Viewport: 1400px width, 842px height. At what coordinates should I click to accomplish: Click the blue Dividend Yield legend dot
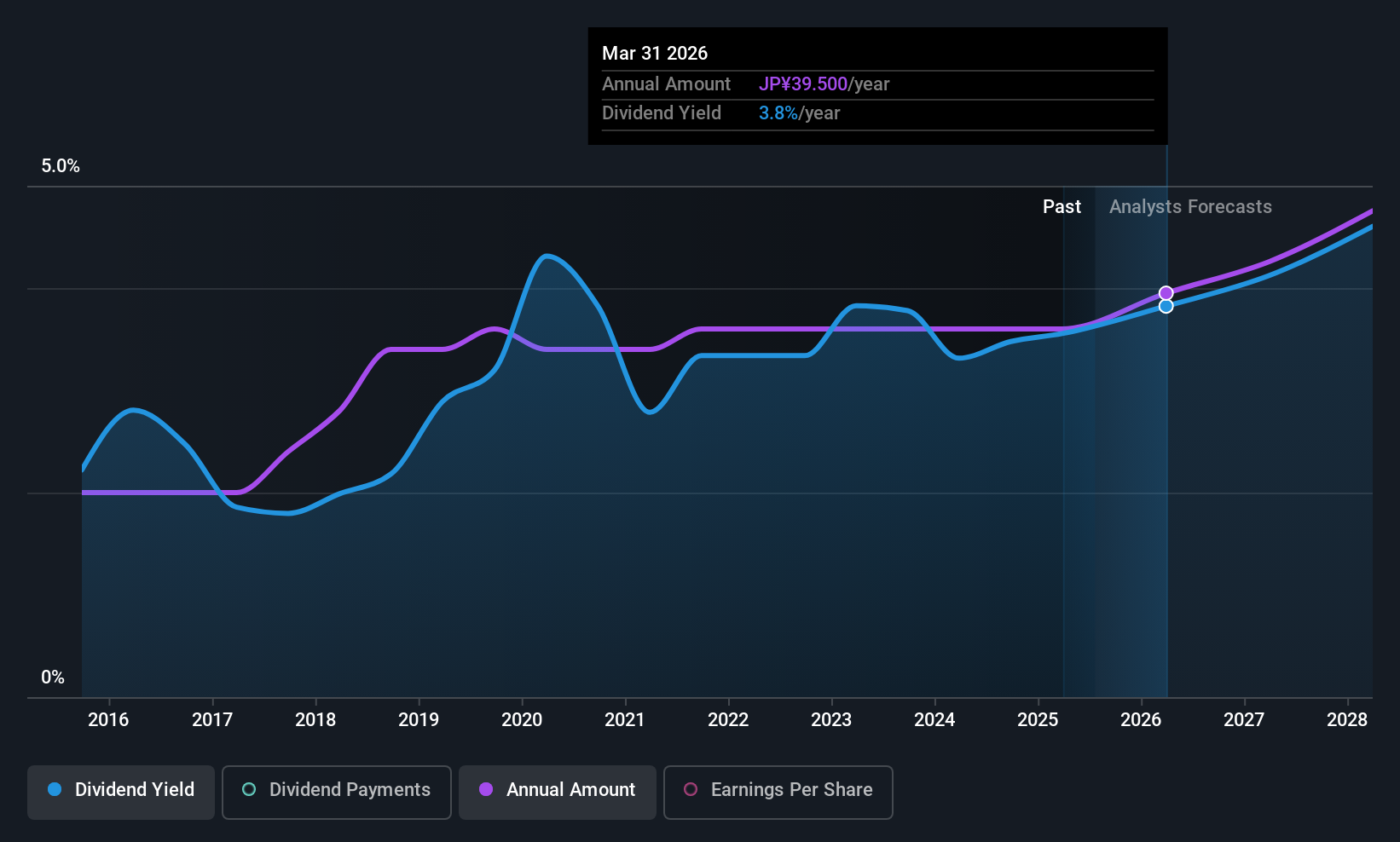coord(55,789)
